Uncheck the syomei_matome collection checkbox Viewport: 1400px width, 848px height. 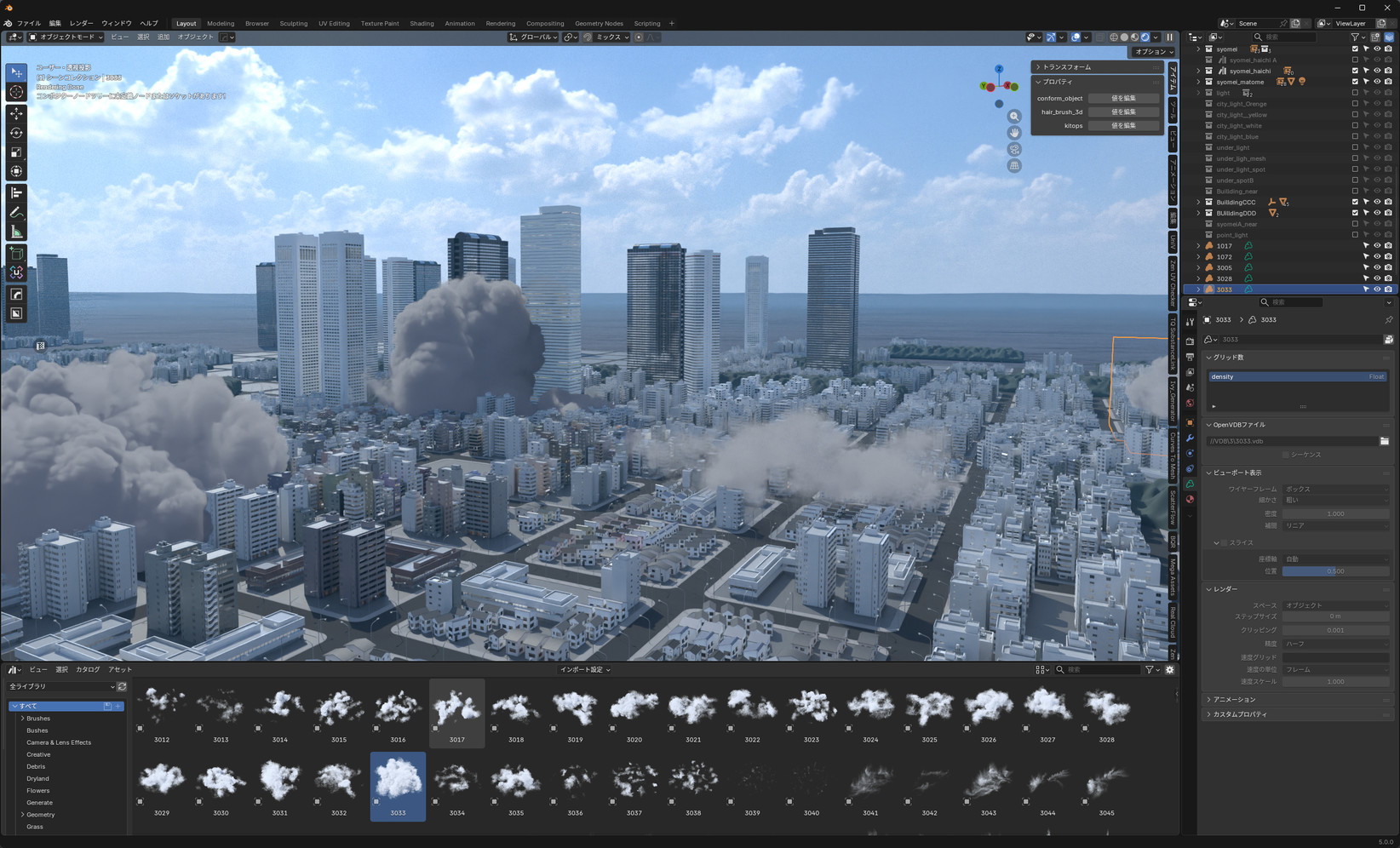(1355, 82)
